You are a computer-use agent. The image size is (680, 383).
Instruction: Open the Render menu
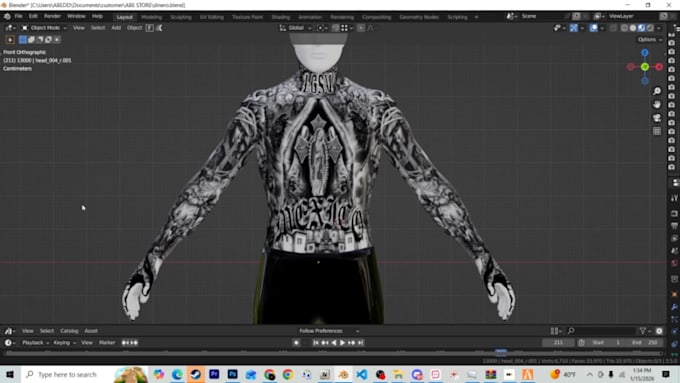[x=52, y=16]
